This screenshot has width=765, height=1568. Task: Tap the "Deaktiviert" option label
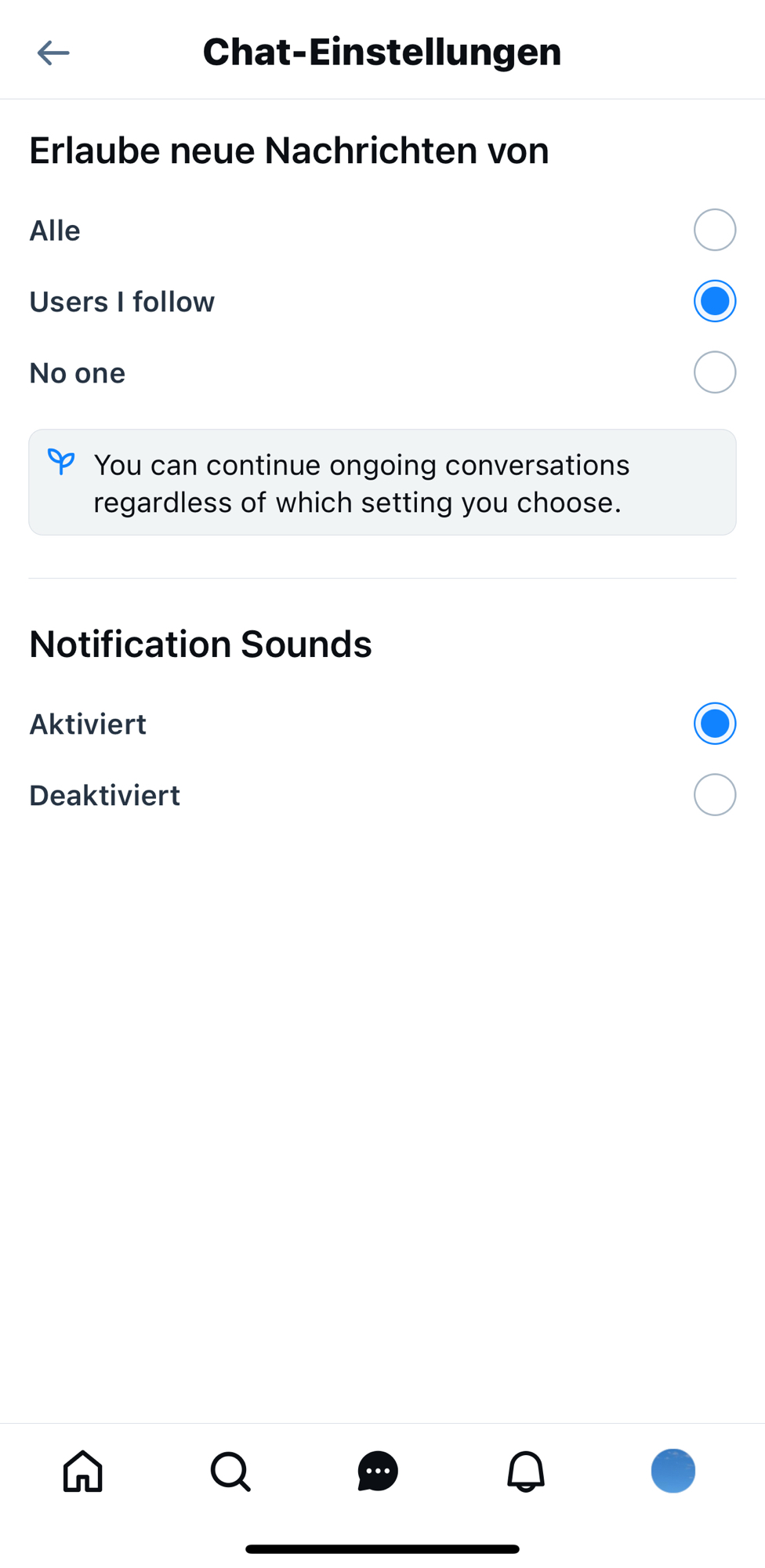pos(105,796)
